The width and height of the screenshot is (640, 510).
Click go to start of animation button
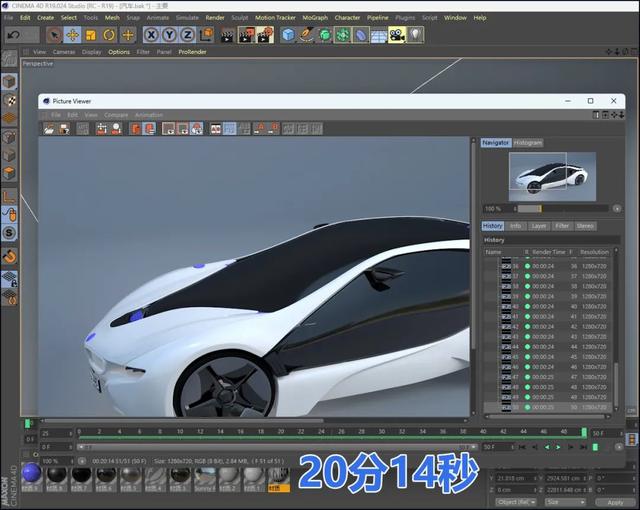(x=522, y=447)
